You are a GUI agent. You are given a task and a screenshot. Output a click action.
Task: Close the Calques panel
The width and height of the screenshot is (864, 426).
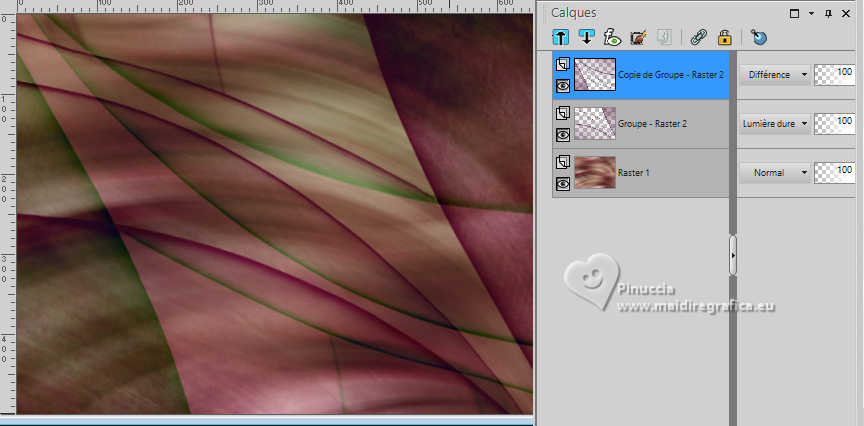846,14
